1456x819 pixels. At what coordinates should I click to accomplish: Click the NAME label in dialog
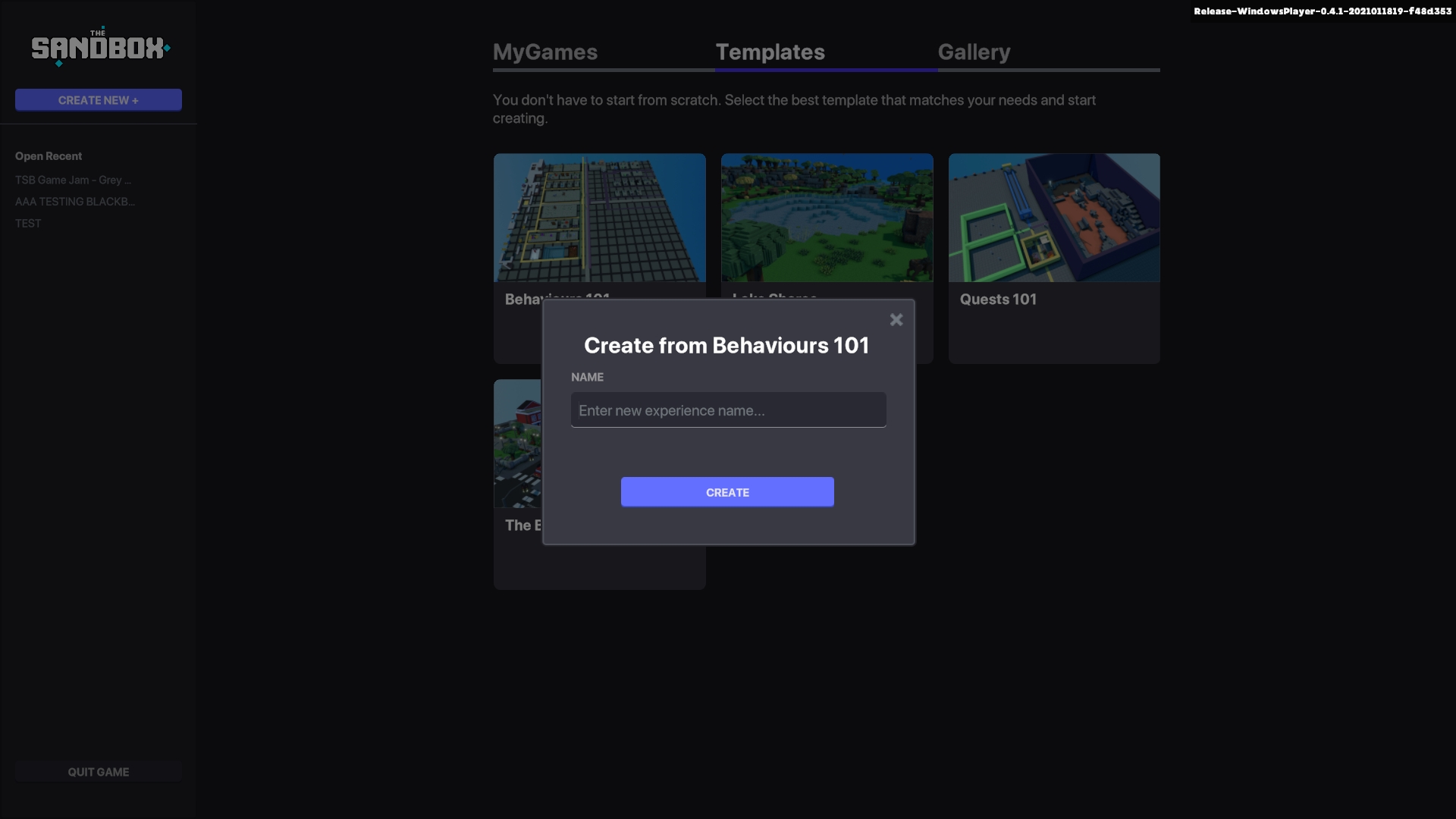point(587,377)
